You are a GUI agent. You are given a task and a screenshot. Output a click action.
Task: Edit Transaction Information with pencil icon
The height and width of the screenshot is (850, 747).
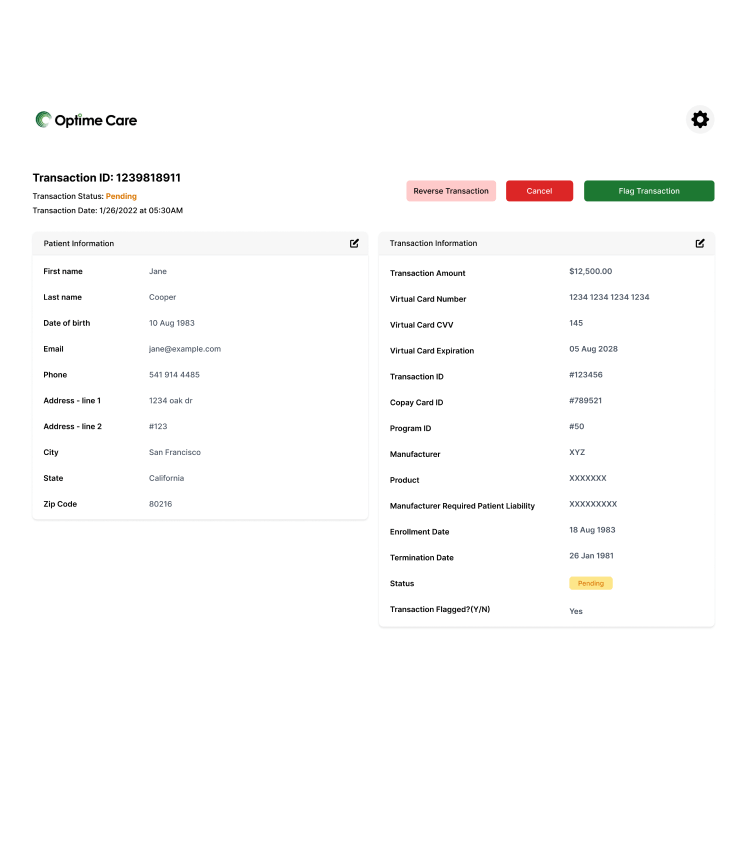tap(700, 243)
